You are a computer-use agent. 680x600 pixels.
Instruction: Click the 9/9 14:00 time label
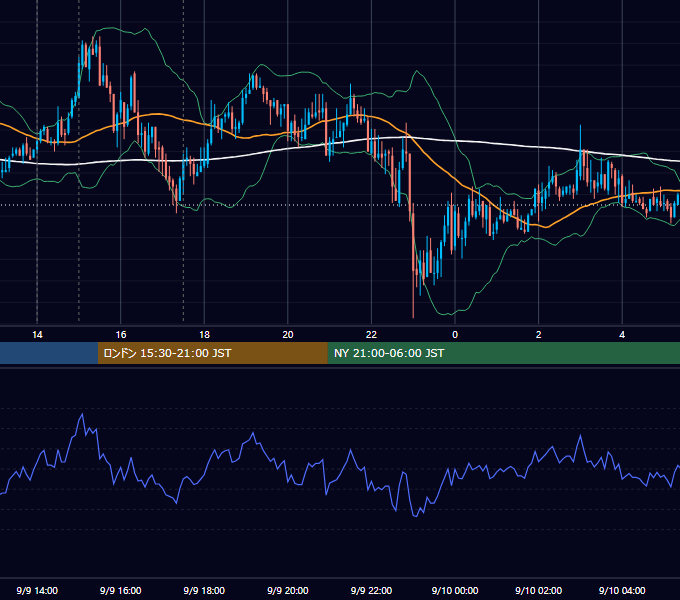37,590
